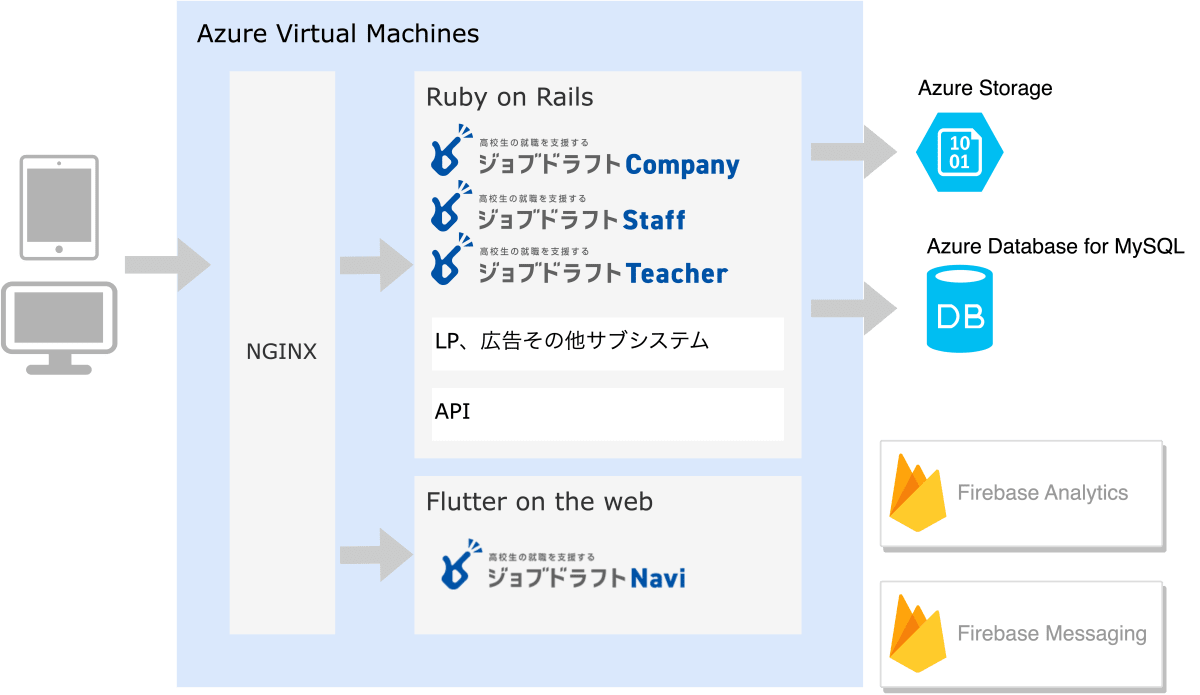The height and width of the screenshot is (695, 1200).
Task: Click the Job Draft Company logo
Action: point(585,152)
